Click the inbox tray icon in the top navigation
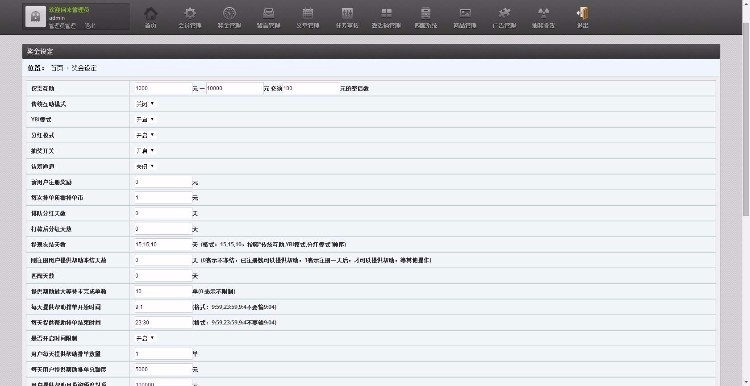750x386 pixels. point(269,13)
